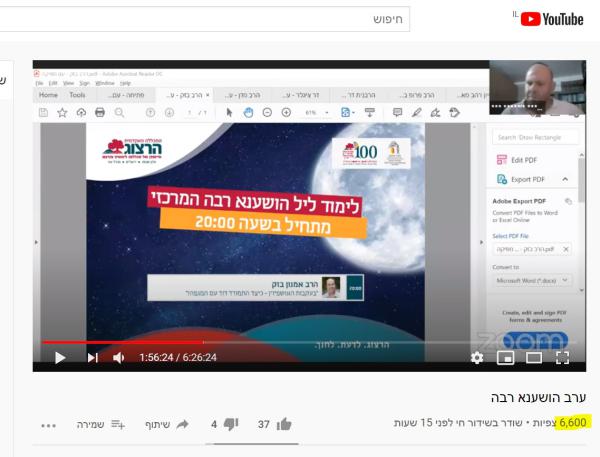Screen dimensions: 600x457
Task: Click Edit PDF in the side panel
Action: coord(517,160)
